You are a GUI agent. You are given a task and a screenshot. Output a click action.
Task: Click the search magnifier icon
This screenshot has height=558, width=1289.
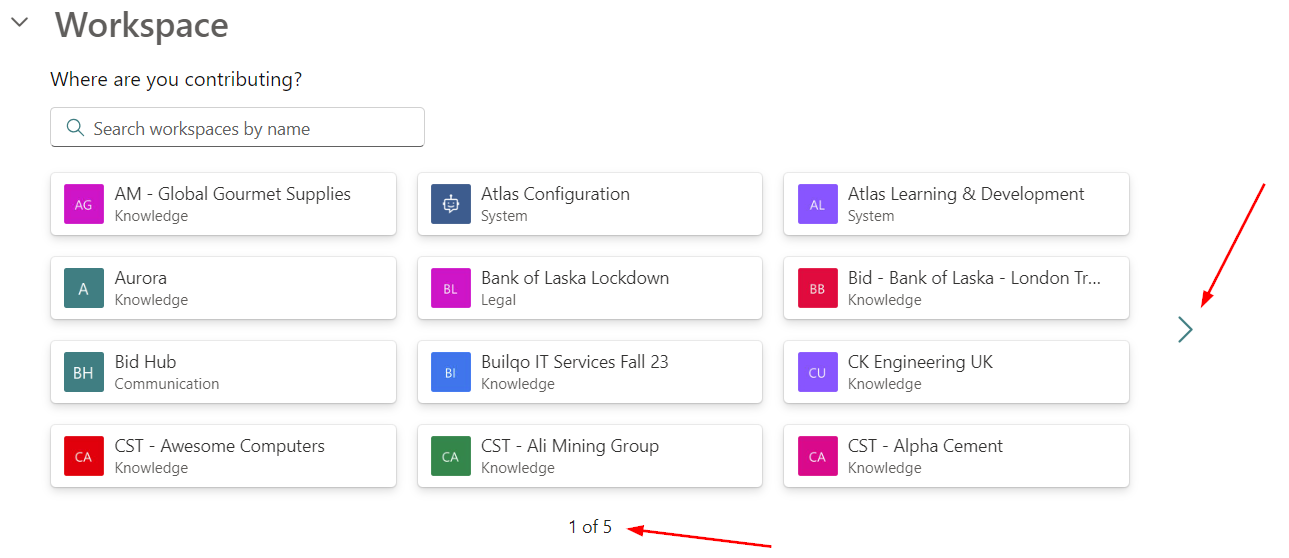coord(74,128)
